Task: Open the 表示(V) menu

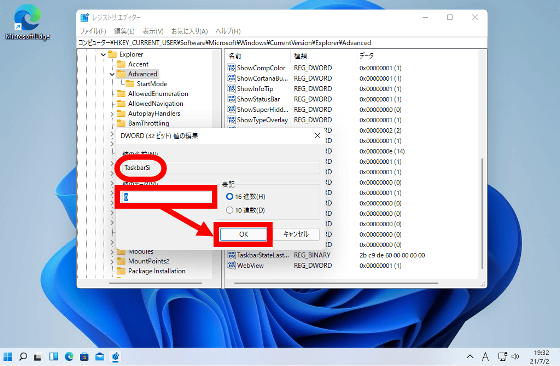Action: [153, 31]
